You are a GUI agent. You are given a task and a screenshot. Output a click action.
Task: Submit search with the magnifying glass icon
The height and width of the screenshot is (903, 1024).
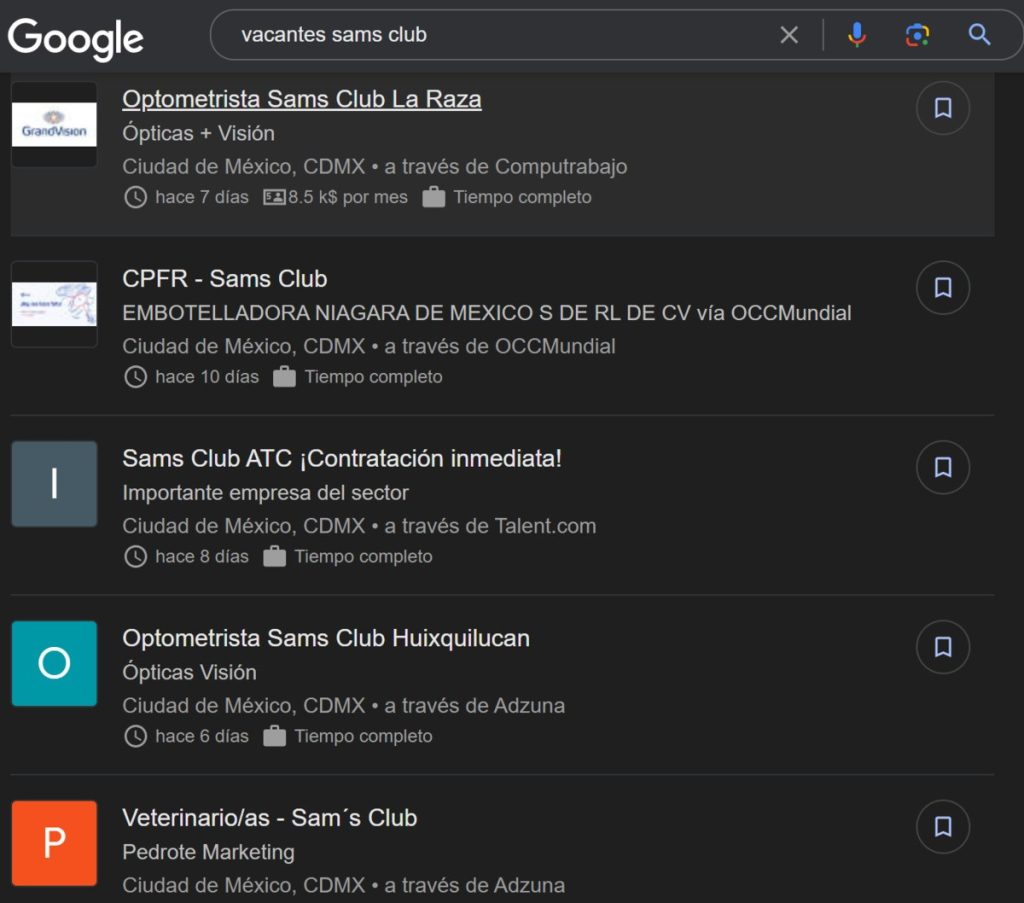[x=979, y=35]
